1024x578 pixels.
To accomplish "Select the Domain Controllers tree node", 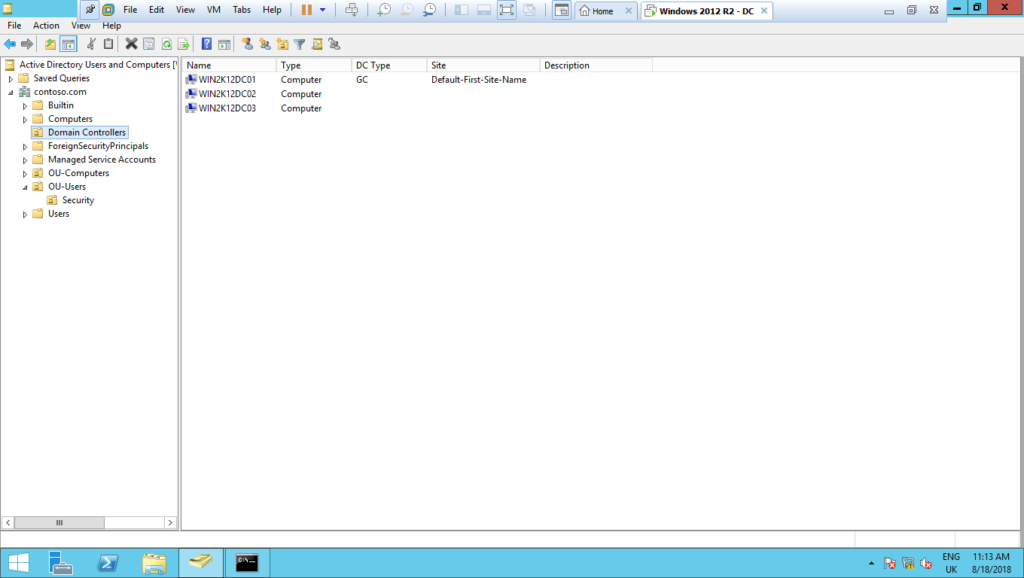I will point(86,133).
